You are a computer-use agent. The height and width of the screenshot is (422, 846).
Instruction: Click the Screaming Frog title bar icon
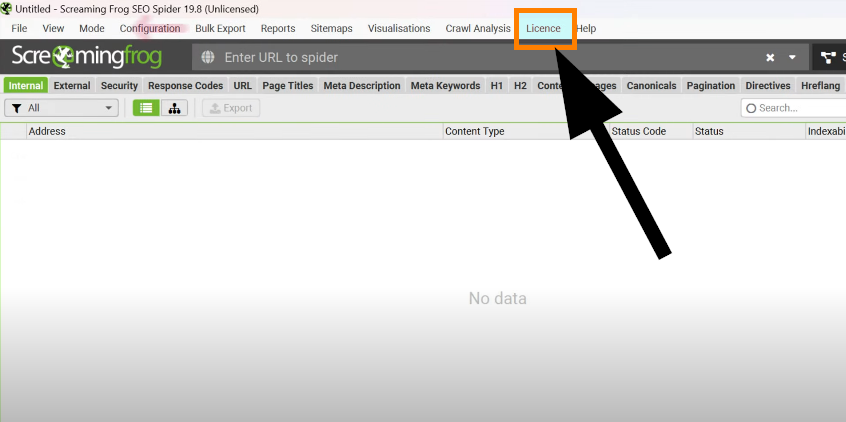click(x=6, y=9)
